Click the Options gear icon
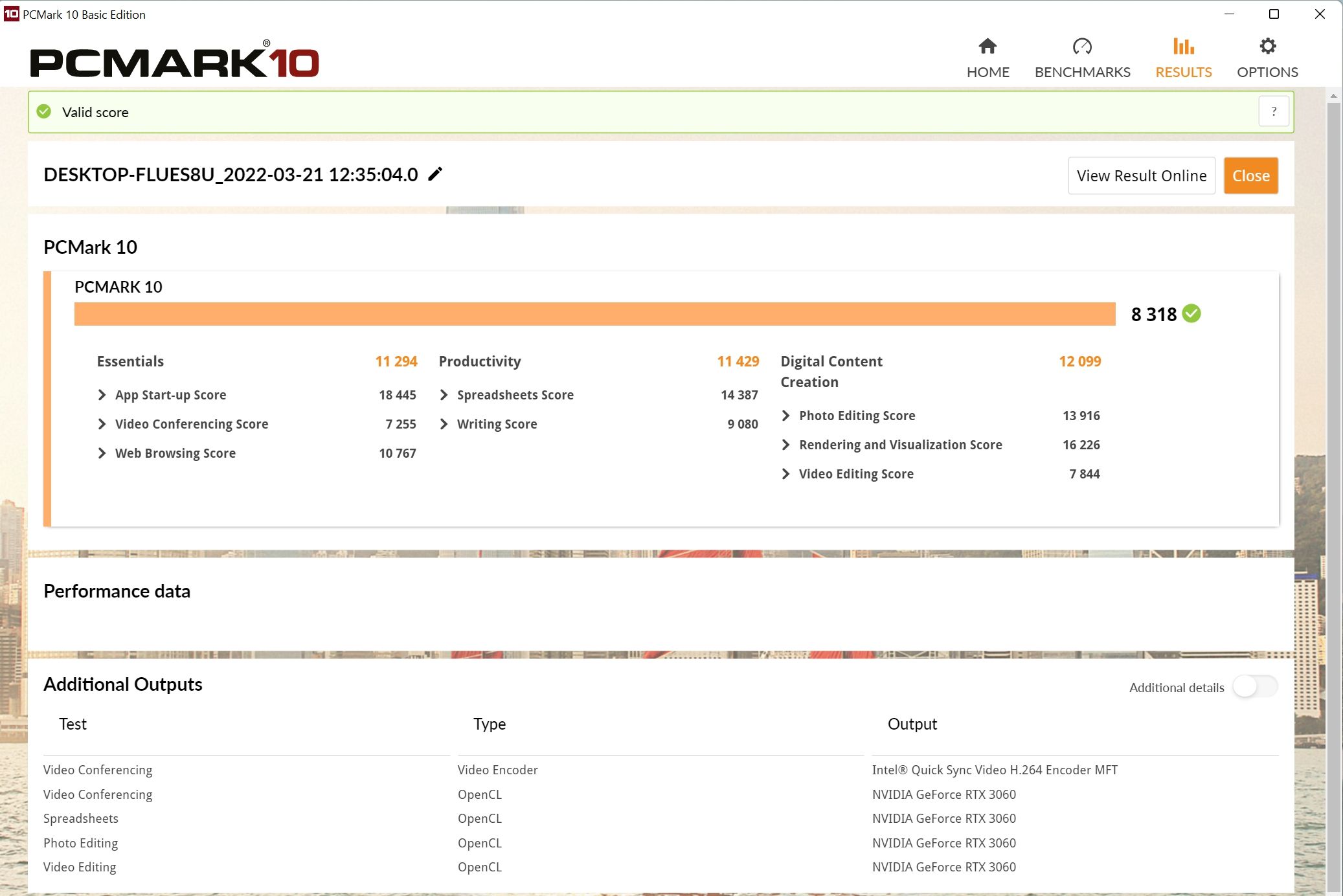1343x896 pixels. click(x=1267, y=46)
